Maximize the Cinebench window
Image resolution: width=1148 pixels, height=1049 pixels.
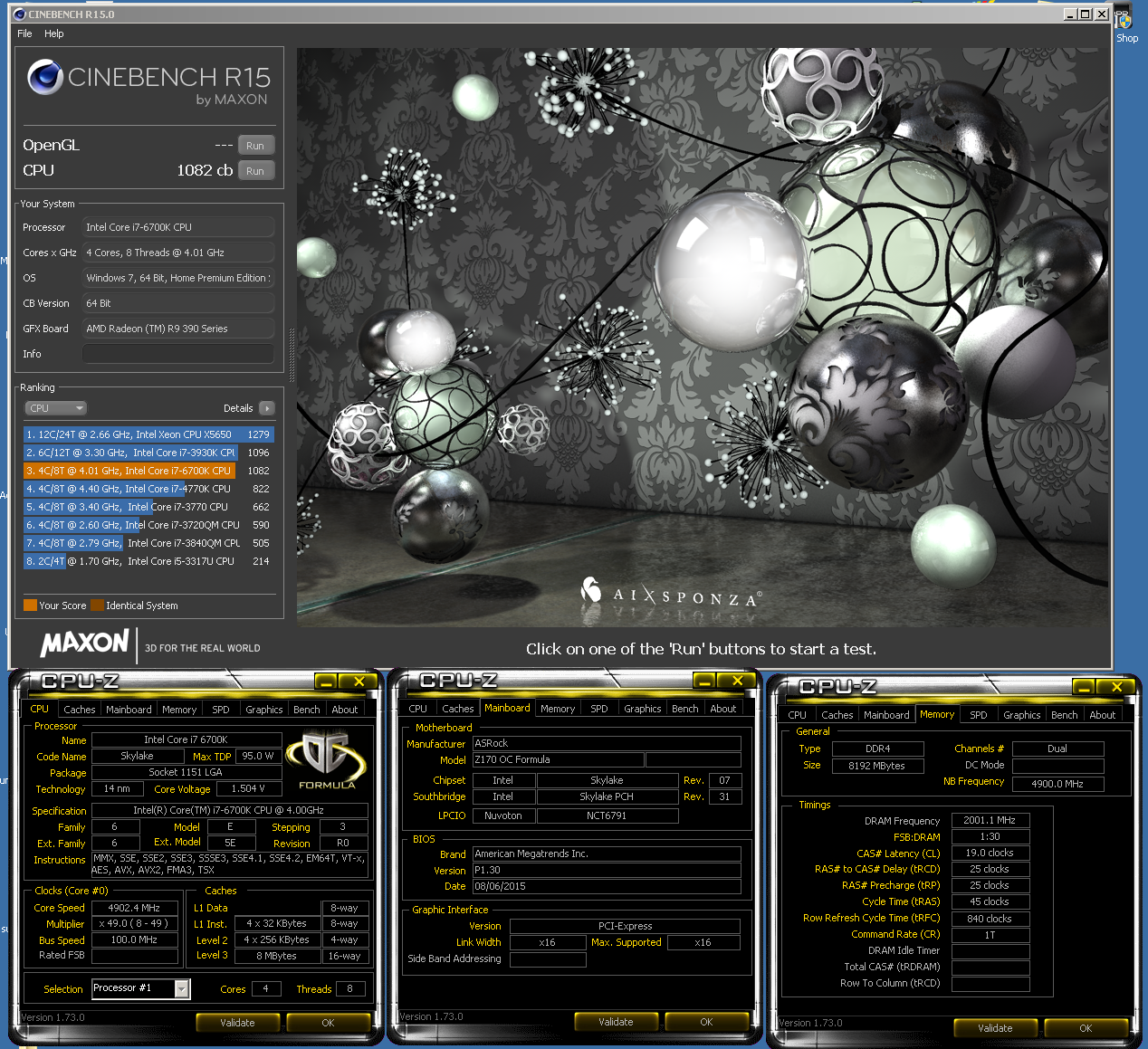(1086, 14)
